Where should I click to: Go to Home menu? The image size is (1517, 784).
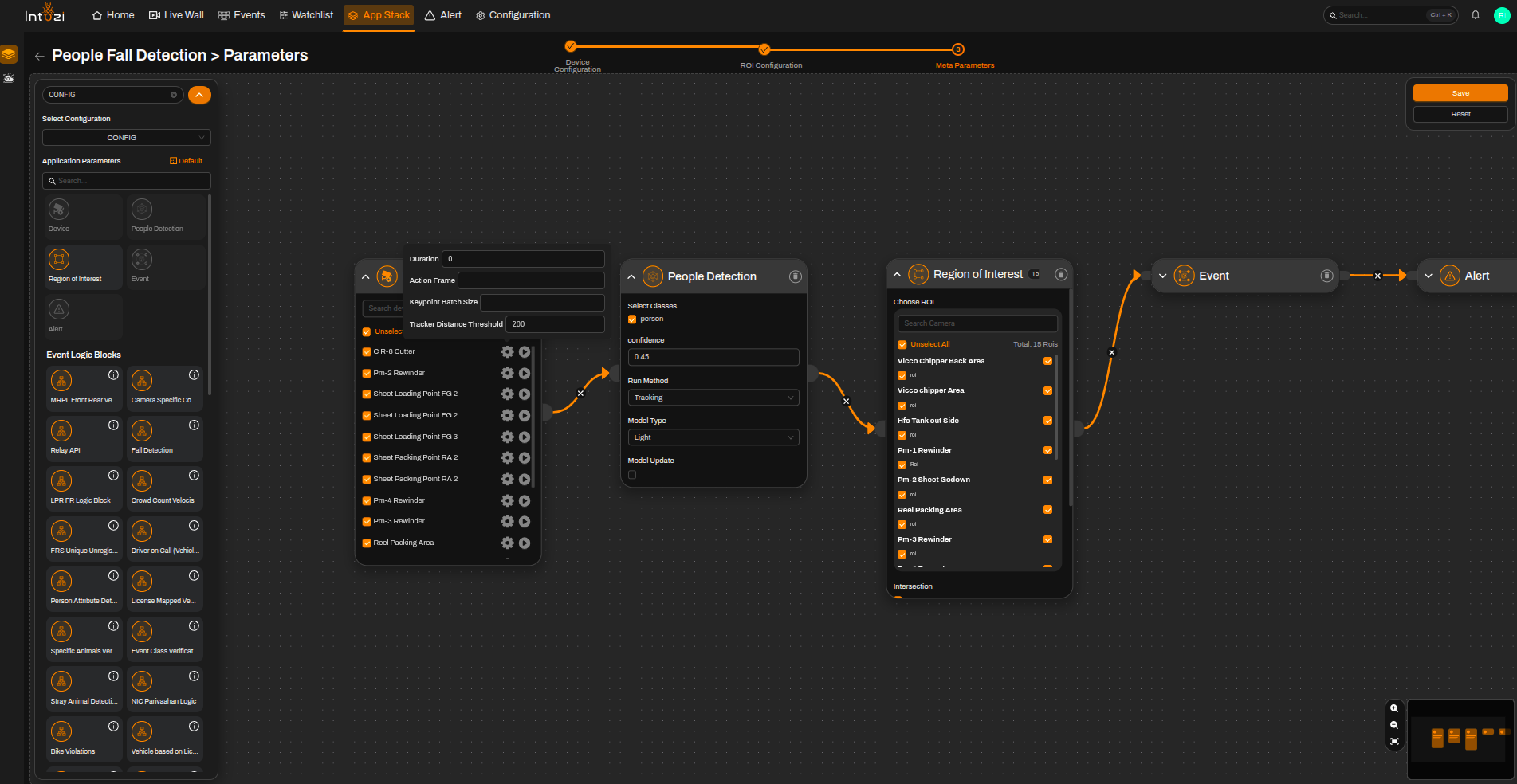pyautogui.click(x=113, y=15)
